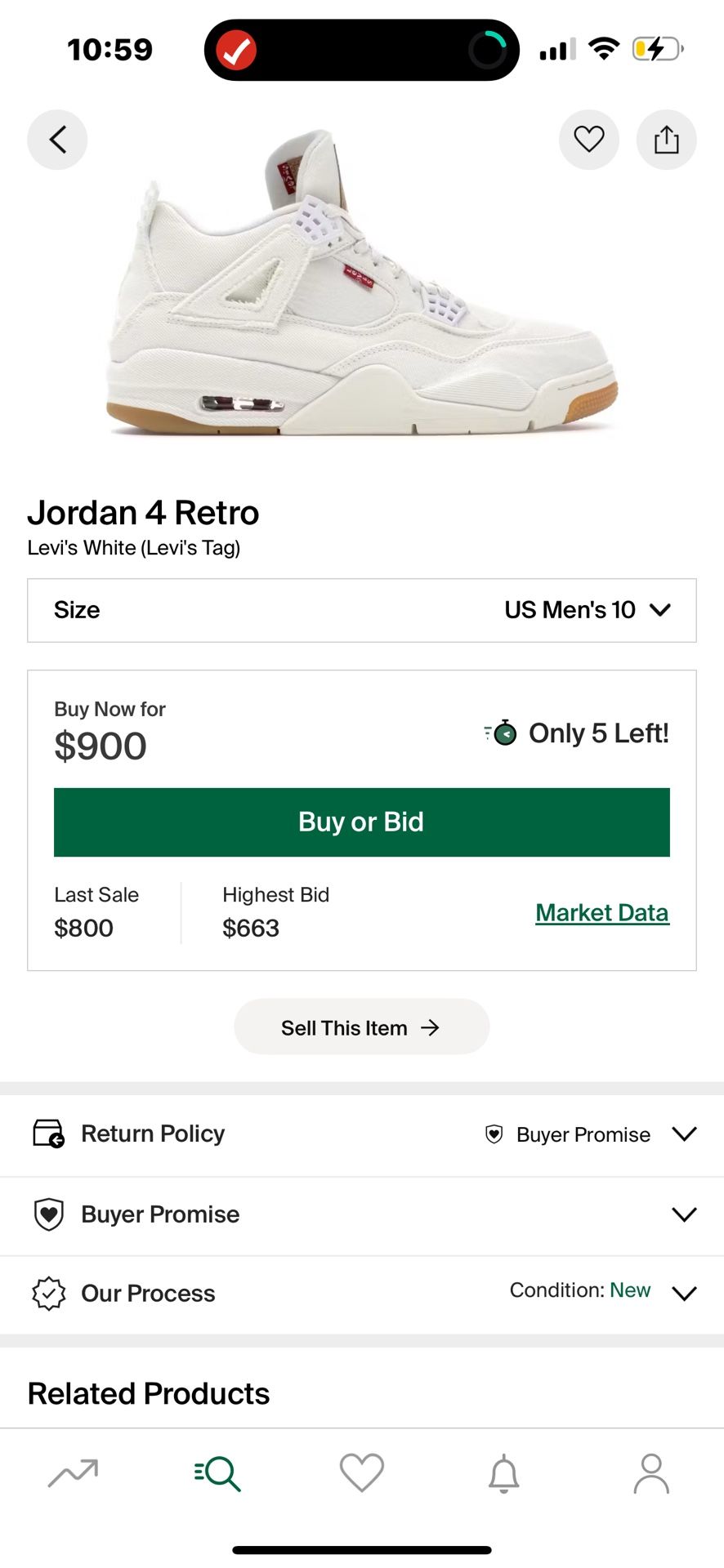Tap the share icon
This screenshot has width=724, height=1568.
click(666, 140)
